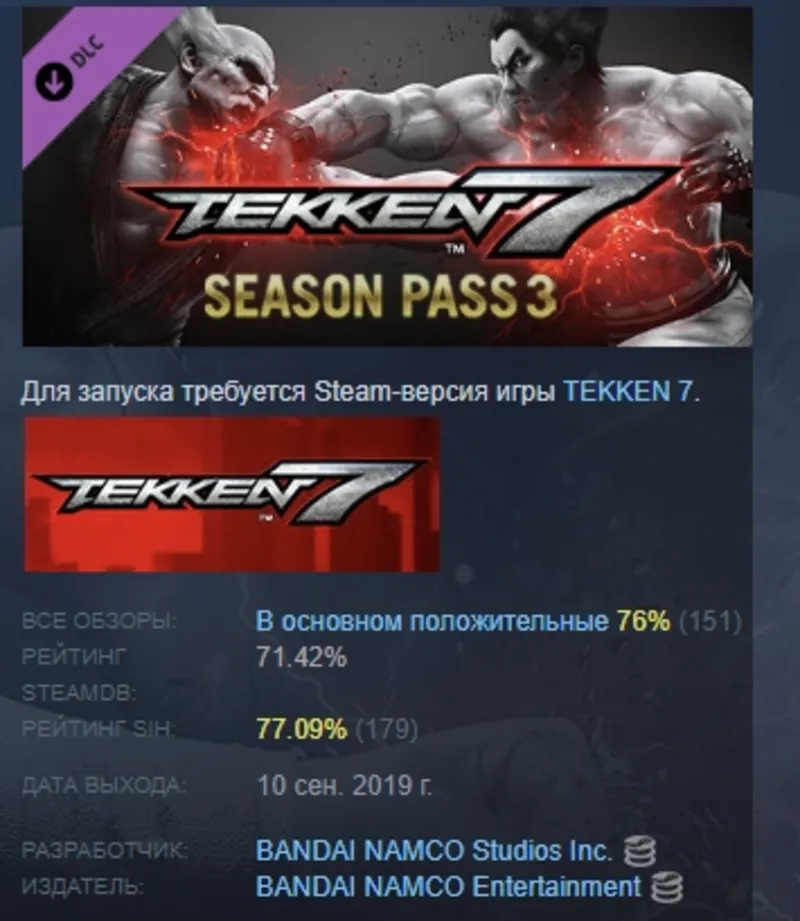The image size is (800, 921).
Task: Click the coin icon beside BANDAI NAMCO Entertainment
Action: coord(667,887)
